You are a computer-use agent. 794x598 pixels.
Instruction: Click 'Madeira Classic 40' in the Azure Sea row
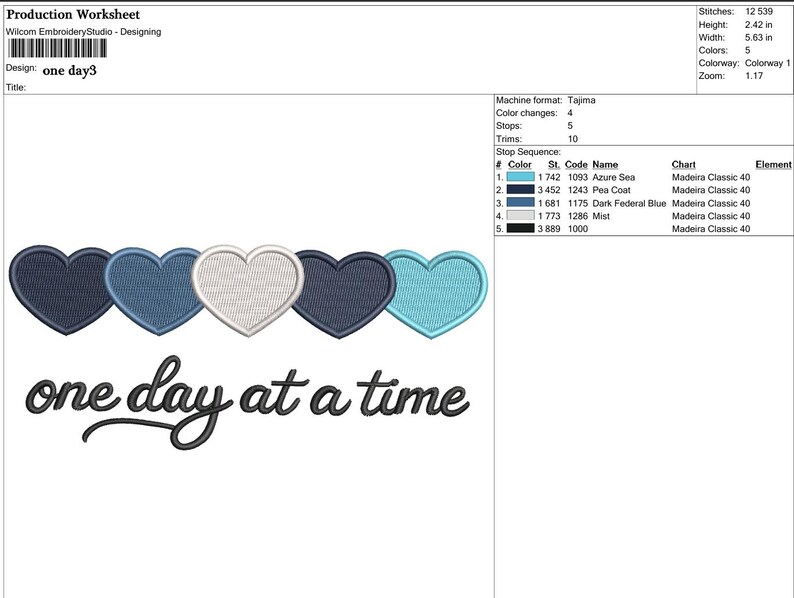tap(711, 177)
